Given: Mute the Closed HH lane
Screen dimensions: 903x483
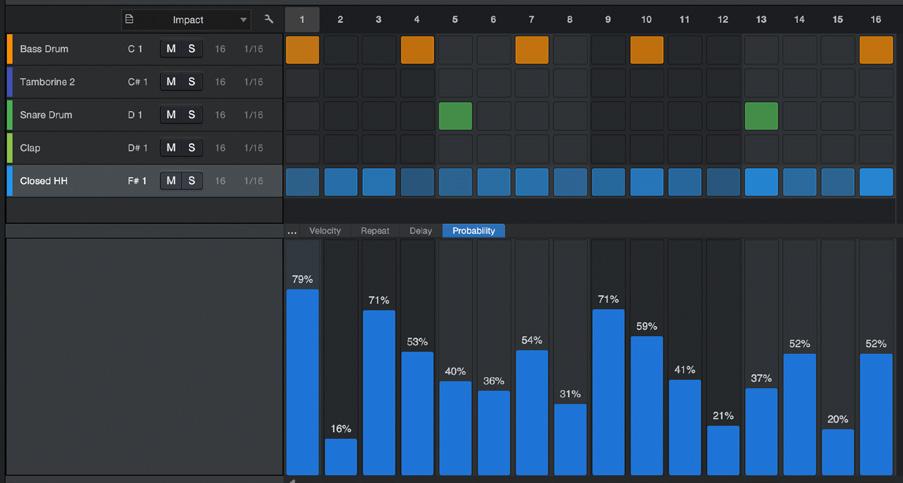Looking at the screenshot, I should (171, 181).
